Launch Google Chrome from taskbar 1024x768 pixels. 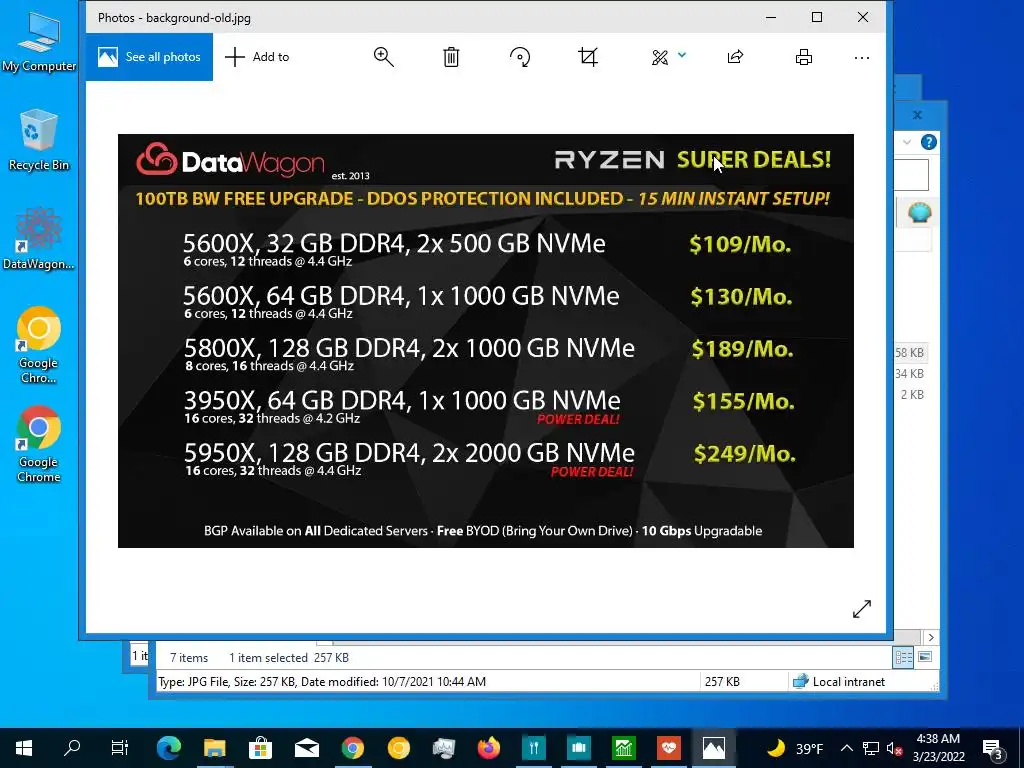[353, 748]
